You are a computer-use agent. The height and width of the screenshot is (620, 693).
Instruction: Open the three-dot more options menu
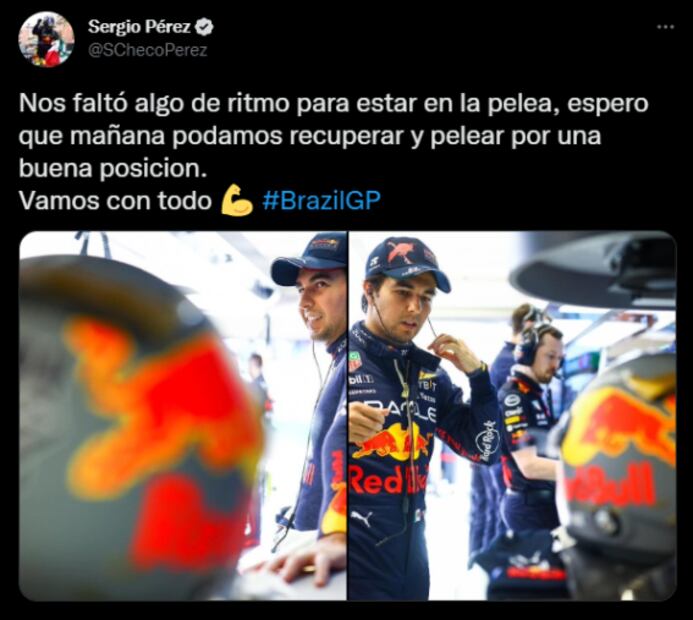(x=665, y=27)
